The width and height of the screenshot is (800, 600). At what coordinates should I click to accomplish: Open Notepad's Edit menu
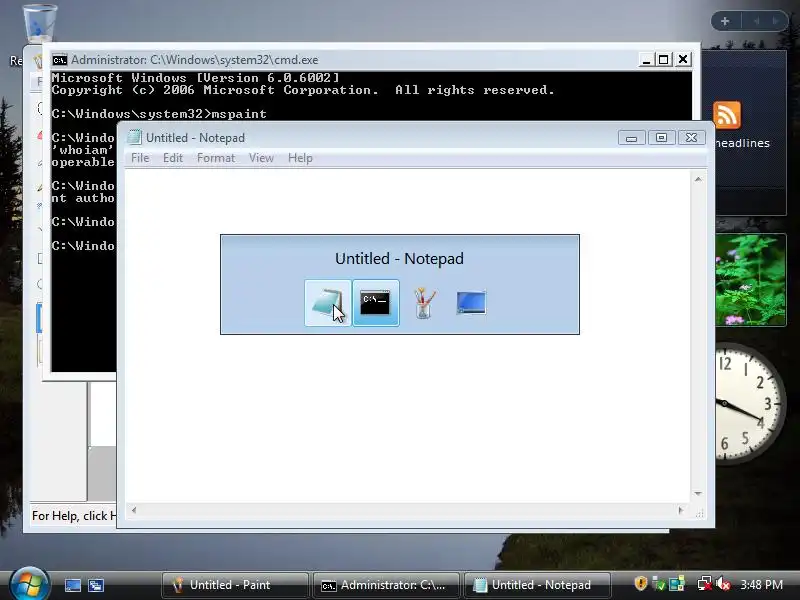172,158
